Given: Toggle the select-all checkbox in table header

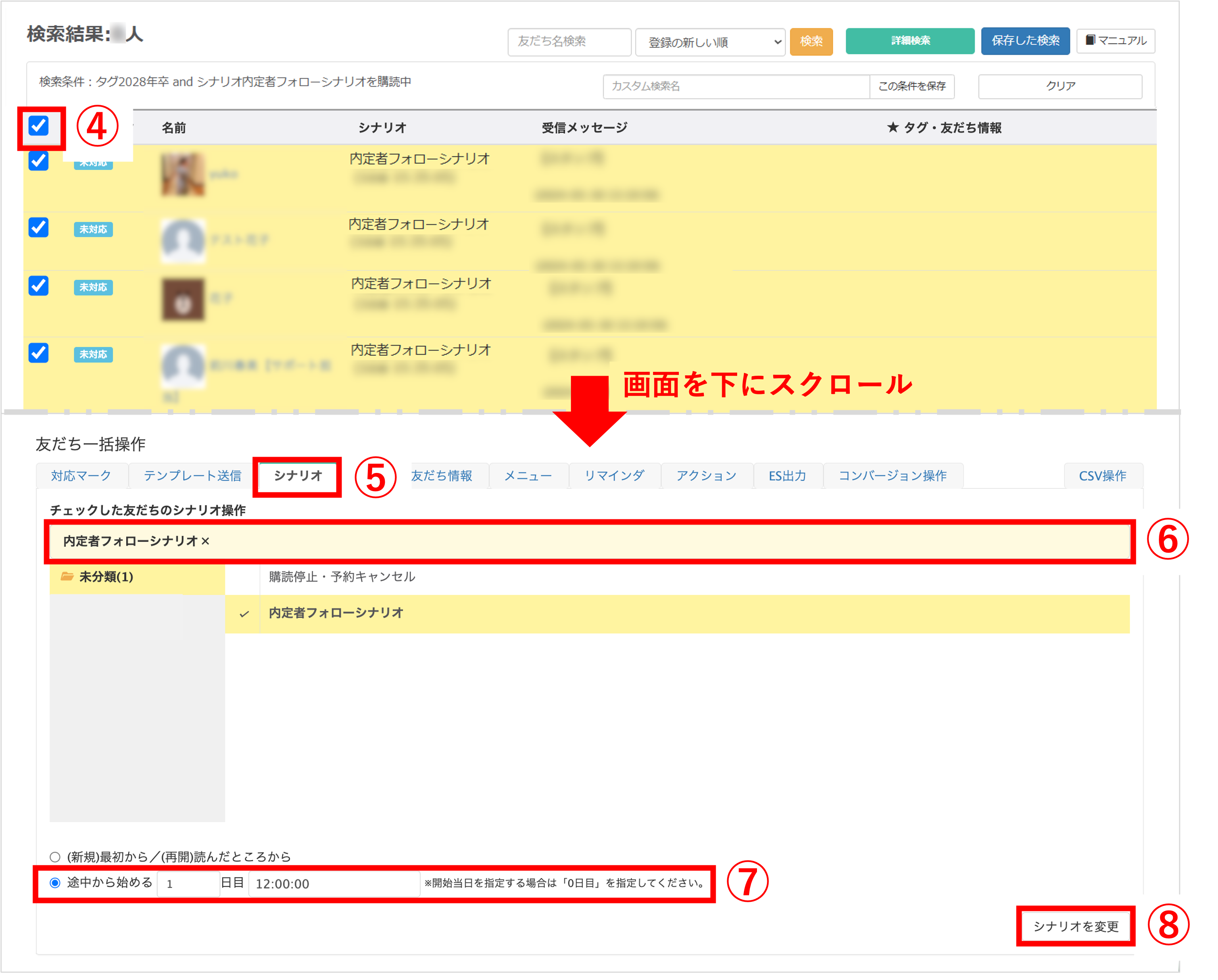Looking at the screenshot, I should pos(39,125).
